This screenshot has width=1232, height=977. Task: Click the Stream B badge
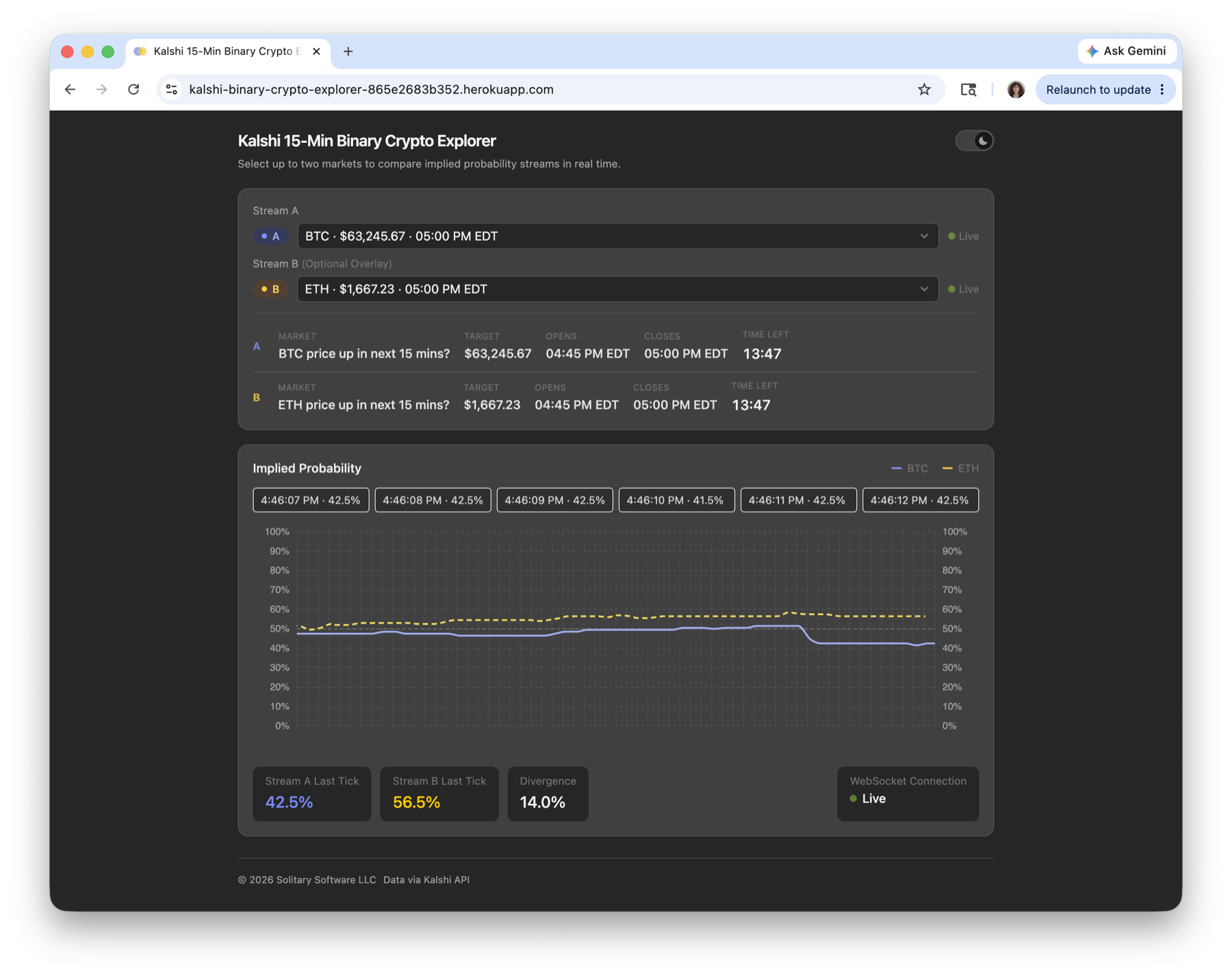point(270,289)
